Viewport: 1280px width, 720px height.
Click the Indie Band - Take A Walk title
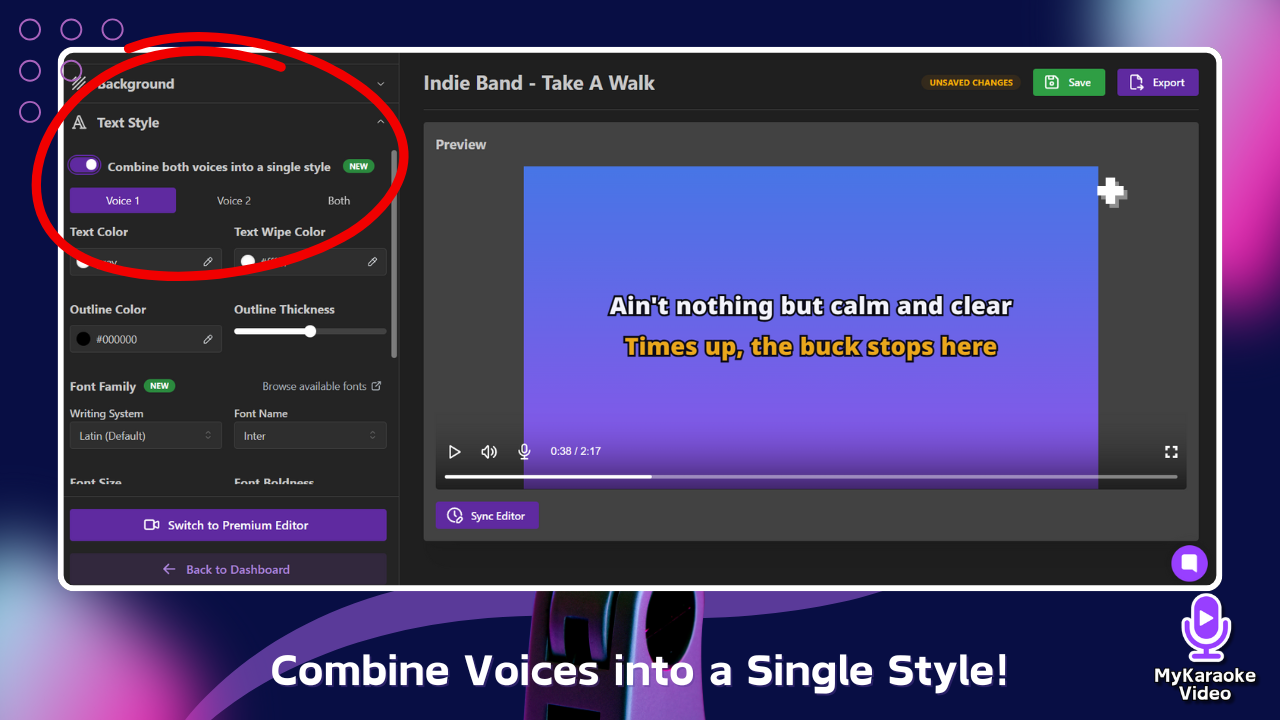539,83
